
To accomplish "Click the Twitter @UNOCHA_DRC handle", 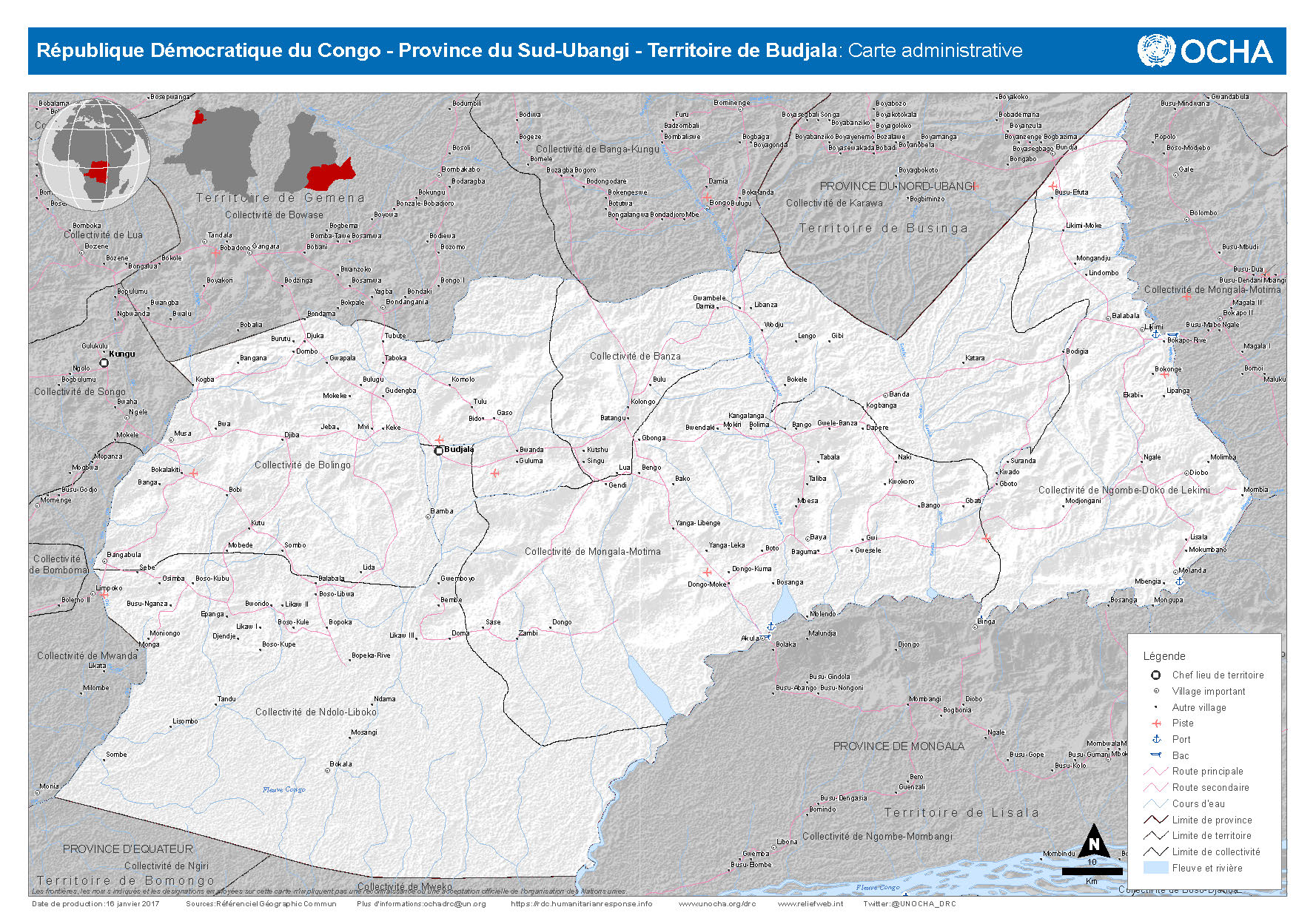I will (x=909, y=903).
